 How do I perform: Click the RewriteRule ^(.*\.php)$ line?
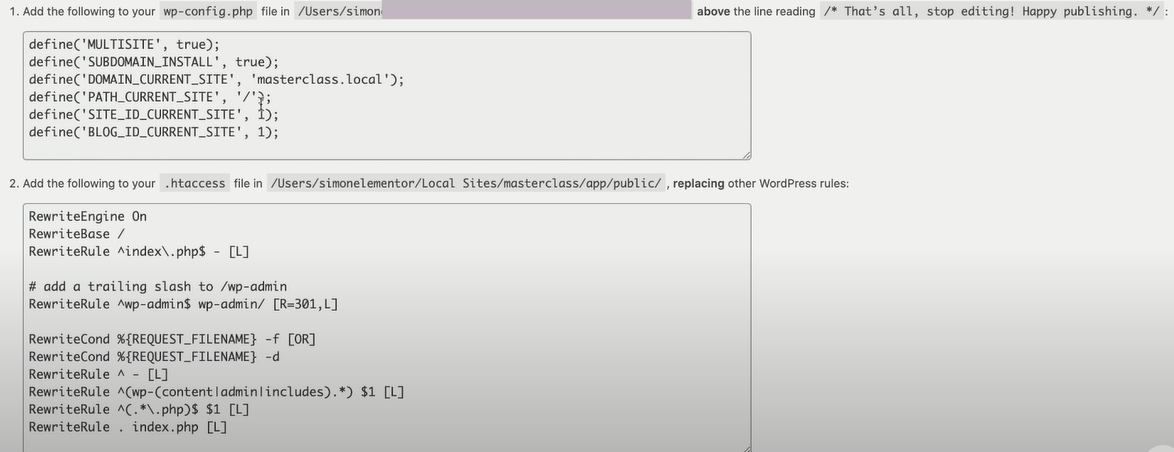139,409
